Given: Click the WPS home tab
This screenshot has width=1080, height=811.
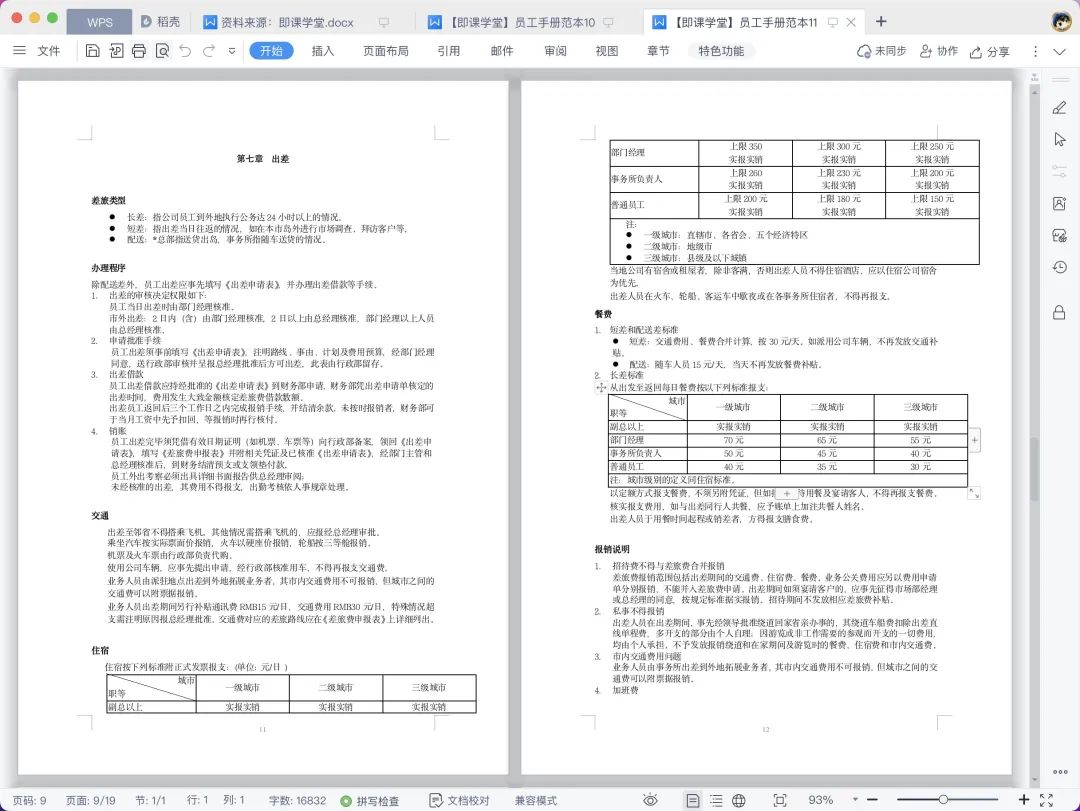Looking at the screenshot, I should click(99, 22).
